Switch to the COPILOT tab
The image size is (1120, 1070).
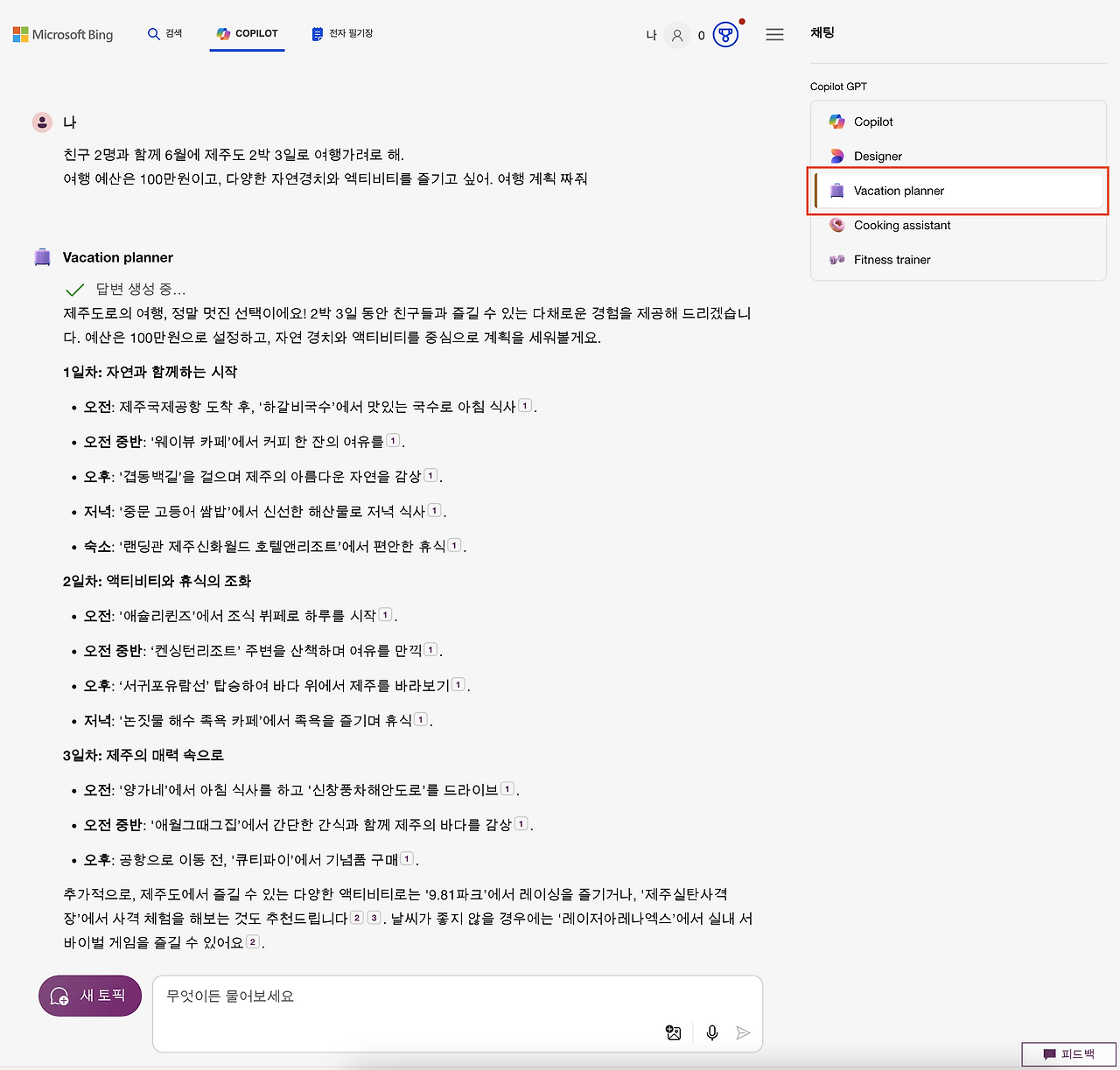coord(247,33)
